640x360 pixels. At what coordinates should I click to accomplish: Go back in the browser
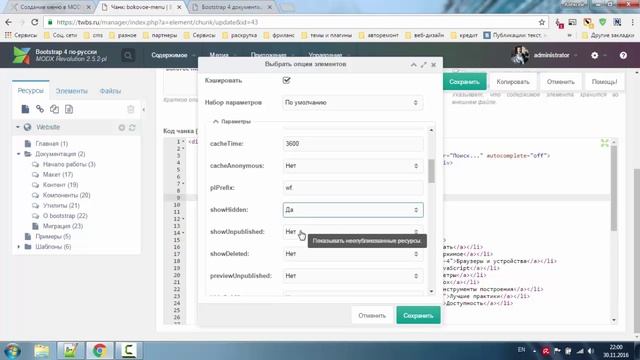click(9, 22)
